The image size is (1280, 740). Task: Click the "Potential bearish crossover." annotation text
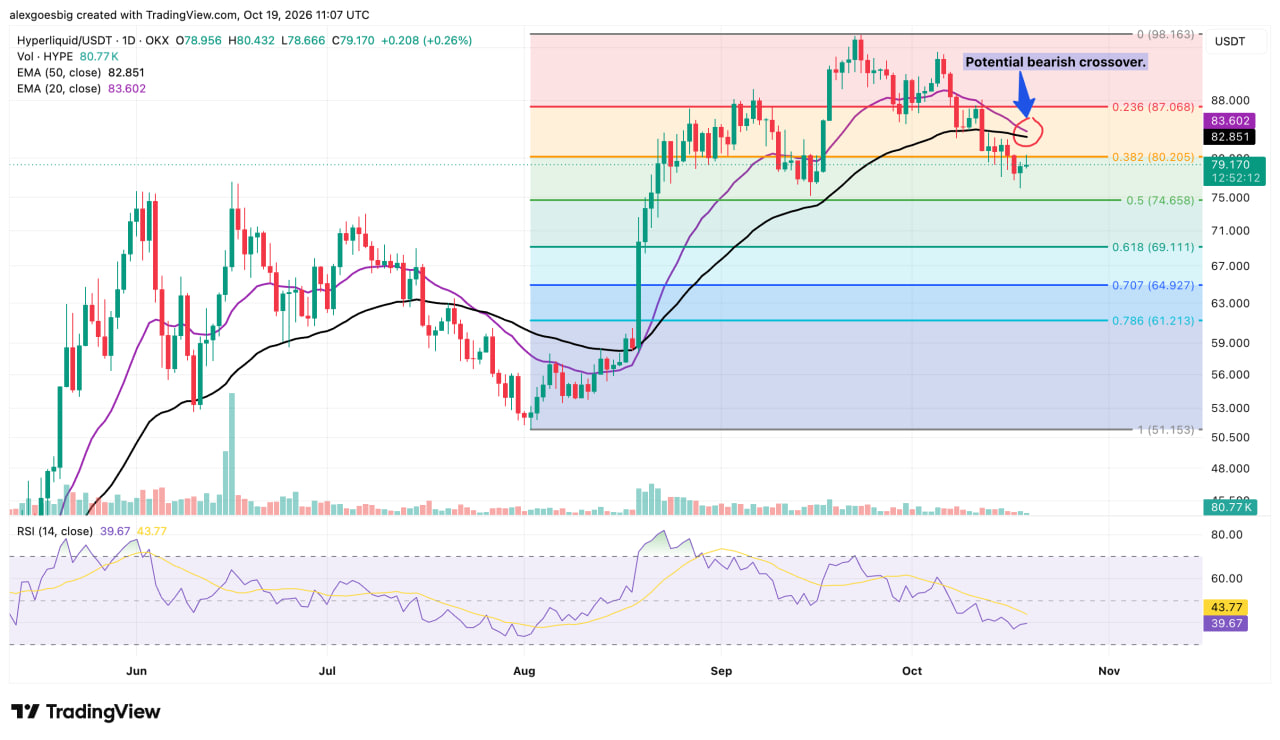tap(1055, 62)
